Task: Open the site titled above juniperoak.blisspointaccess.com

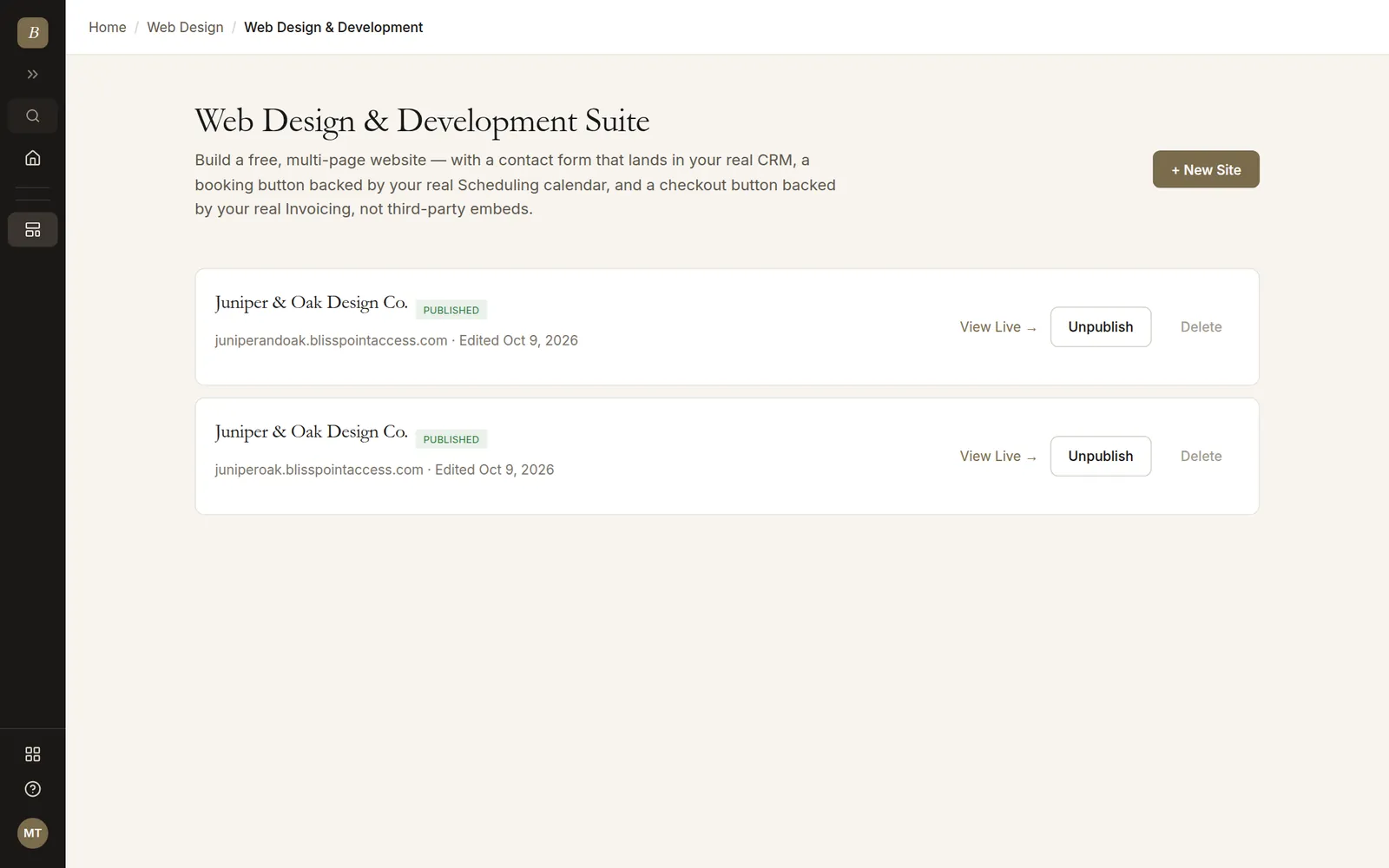Action: click(x=311, y=432)
